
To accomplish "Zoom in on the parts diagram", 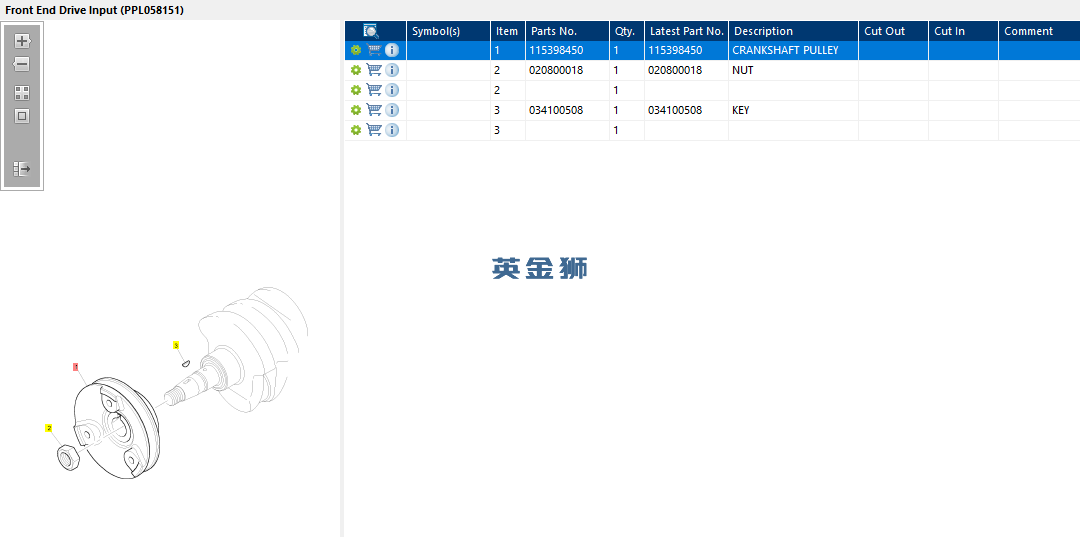I will (22, 41).
